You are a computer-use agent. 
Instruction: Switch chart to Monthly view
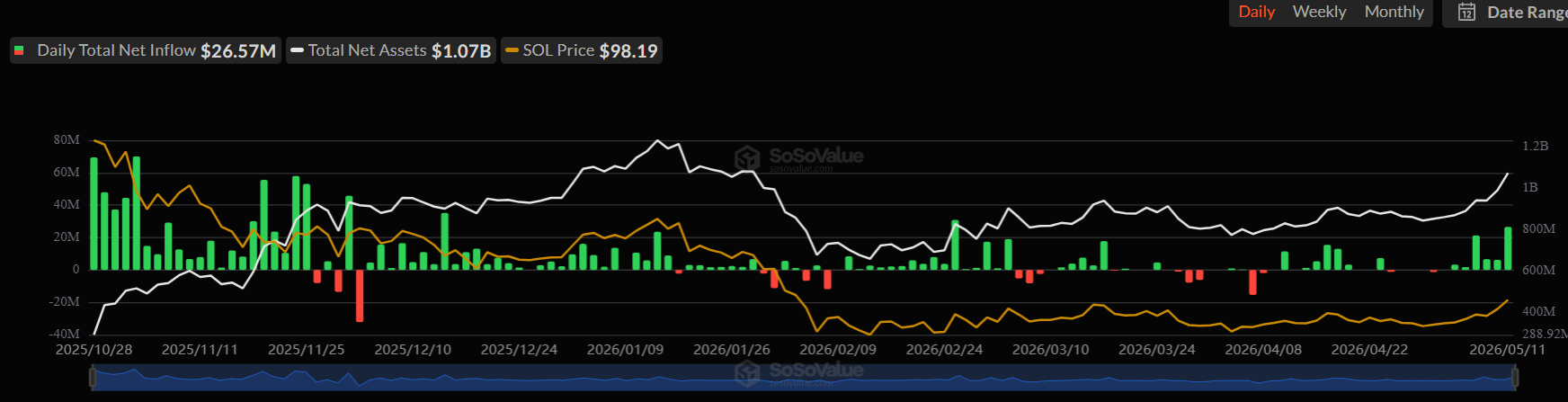[1394, 12]
